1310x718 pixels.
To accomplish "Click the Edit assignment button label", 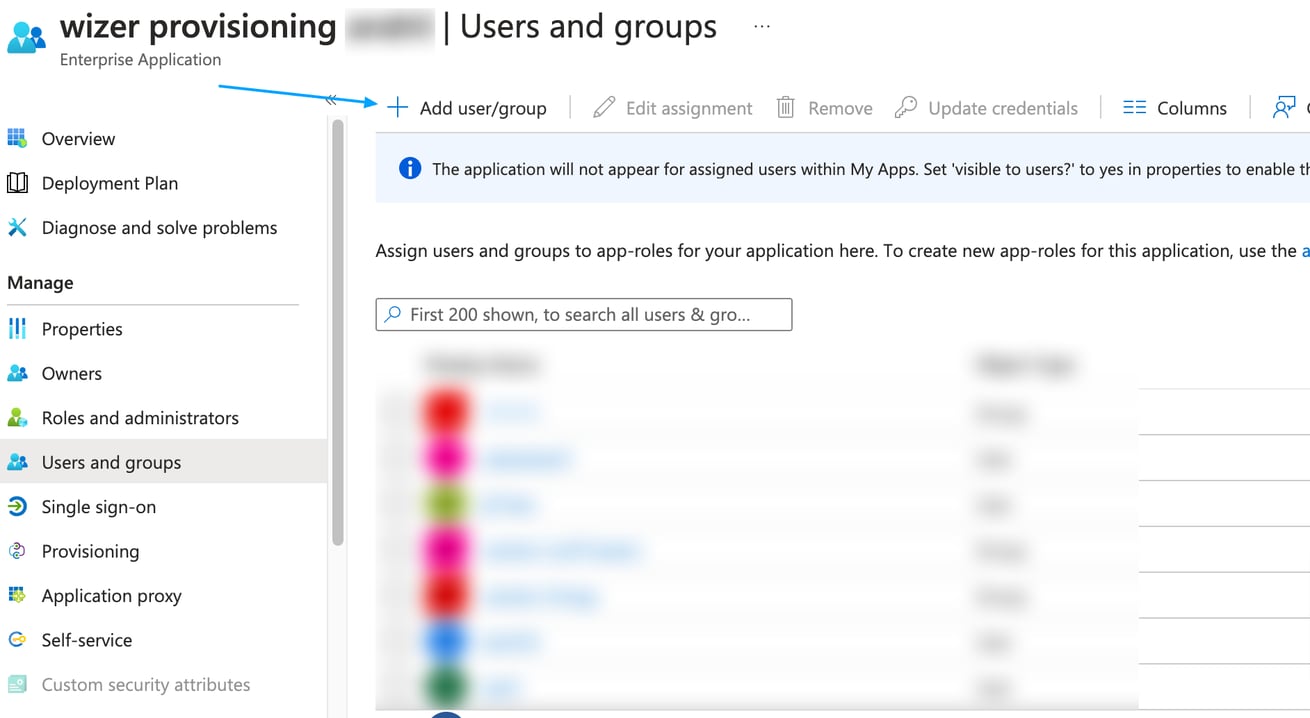I will point(689,108).
